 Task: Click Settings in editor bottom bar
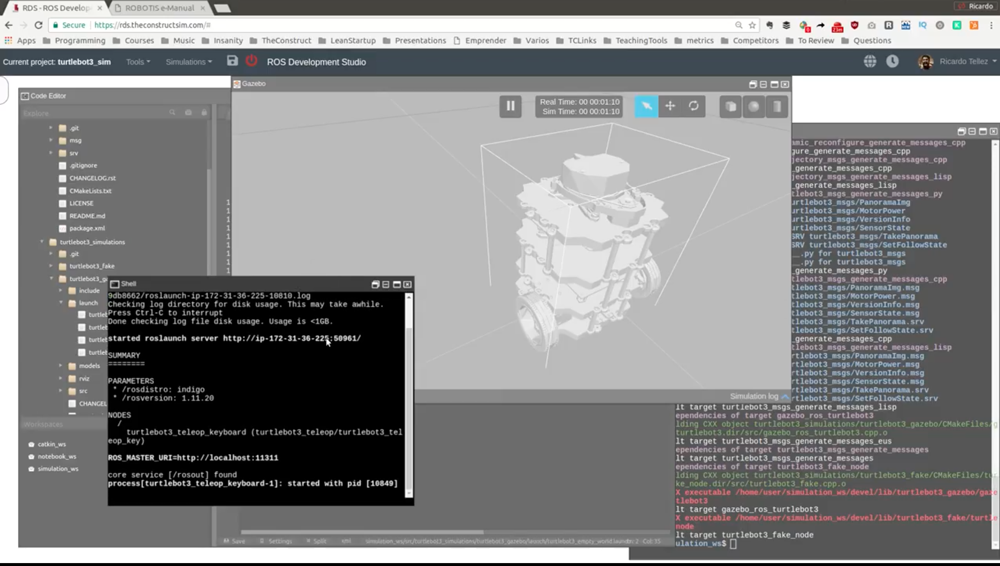click(276, 541)
